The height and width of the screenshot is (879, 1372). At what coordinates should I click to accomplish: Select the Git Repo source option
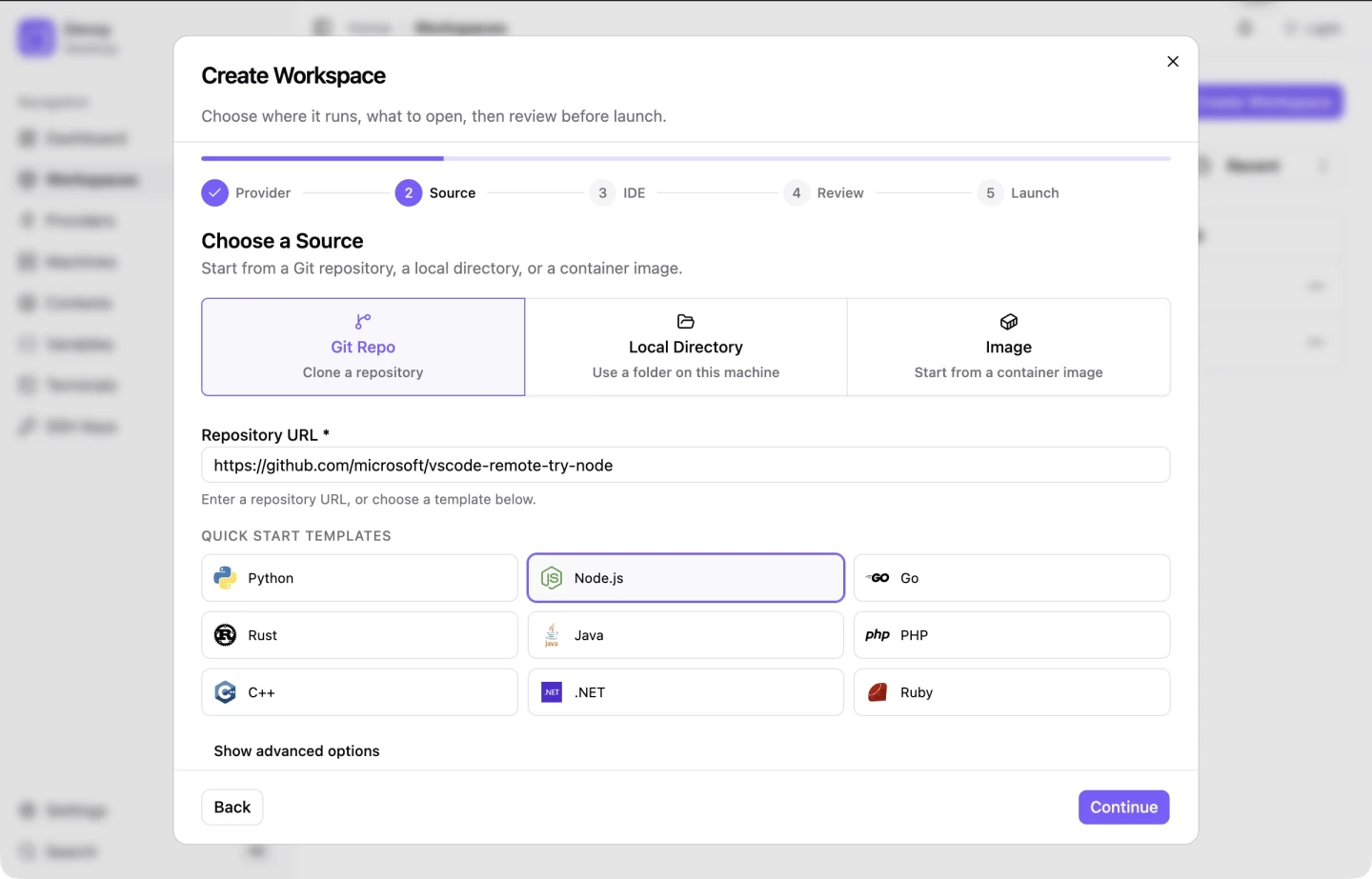(x=363, y=347)
